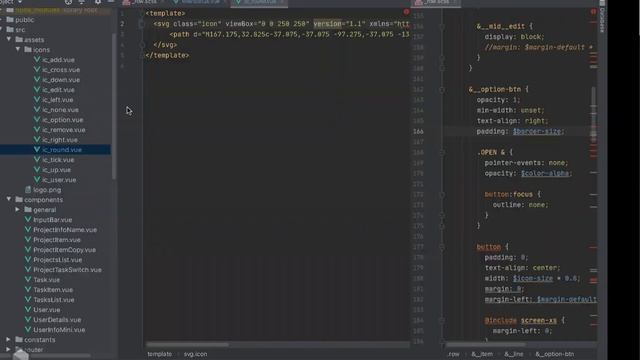Click the Vue icon beside ic_add.vue
Viewport: 640px width, 360px height.
click(37, 60)
